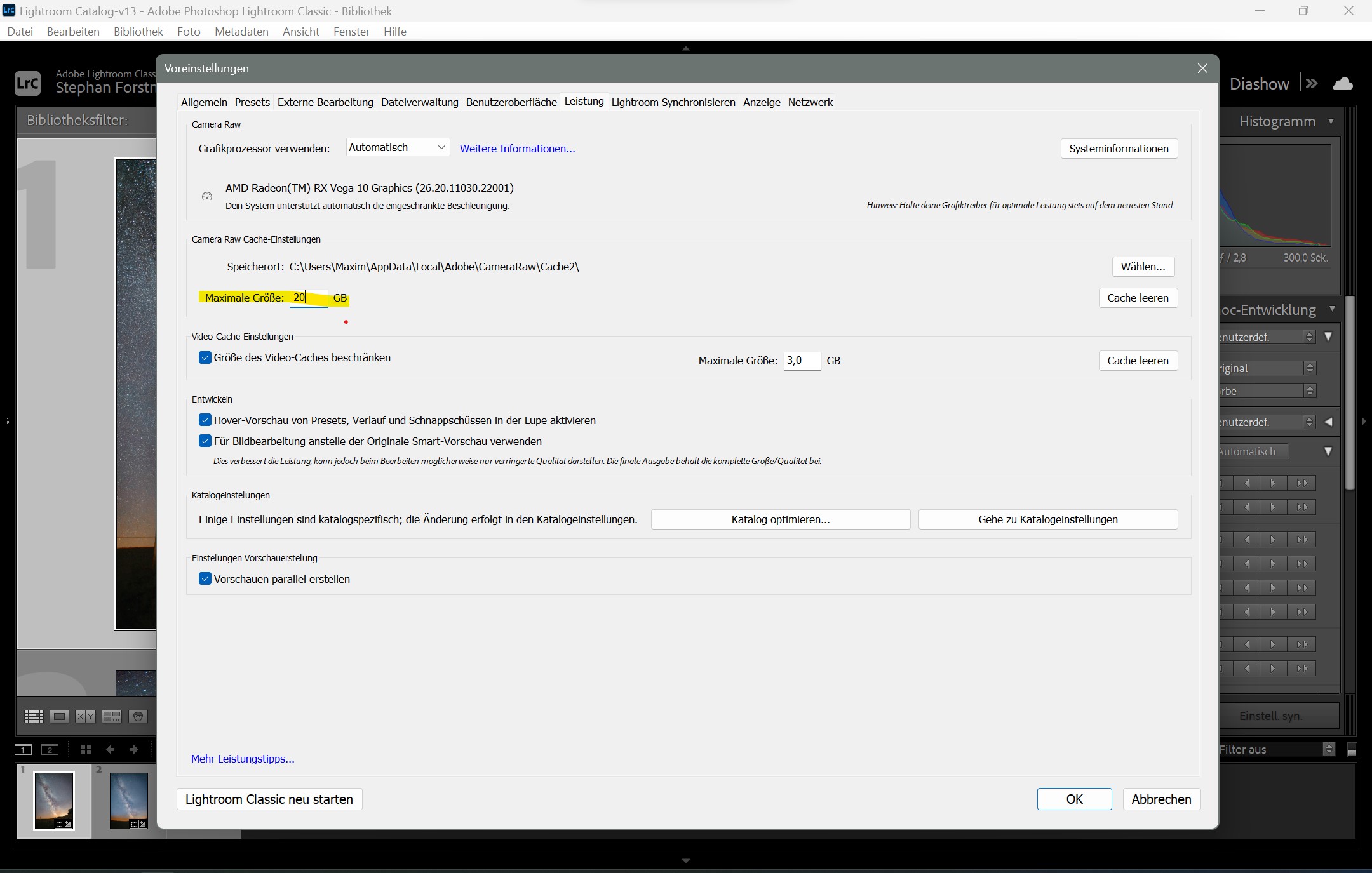Collapse the top module panel arrow

685,48
